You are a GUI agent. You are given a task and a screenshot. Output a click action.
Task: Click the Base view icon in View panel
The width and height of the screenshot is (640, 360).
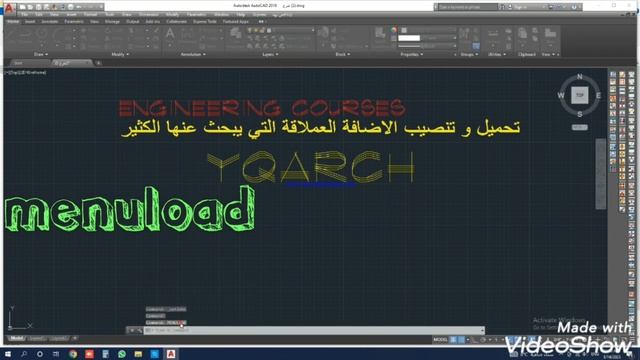pyautogui.click(x=550, y=34)
